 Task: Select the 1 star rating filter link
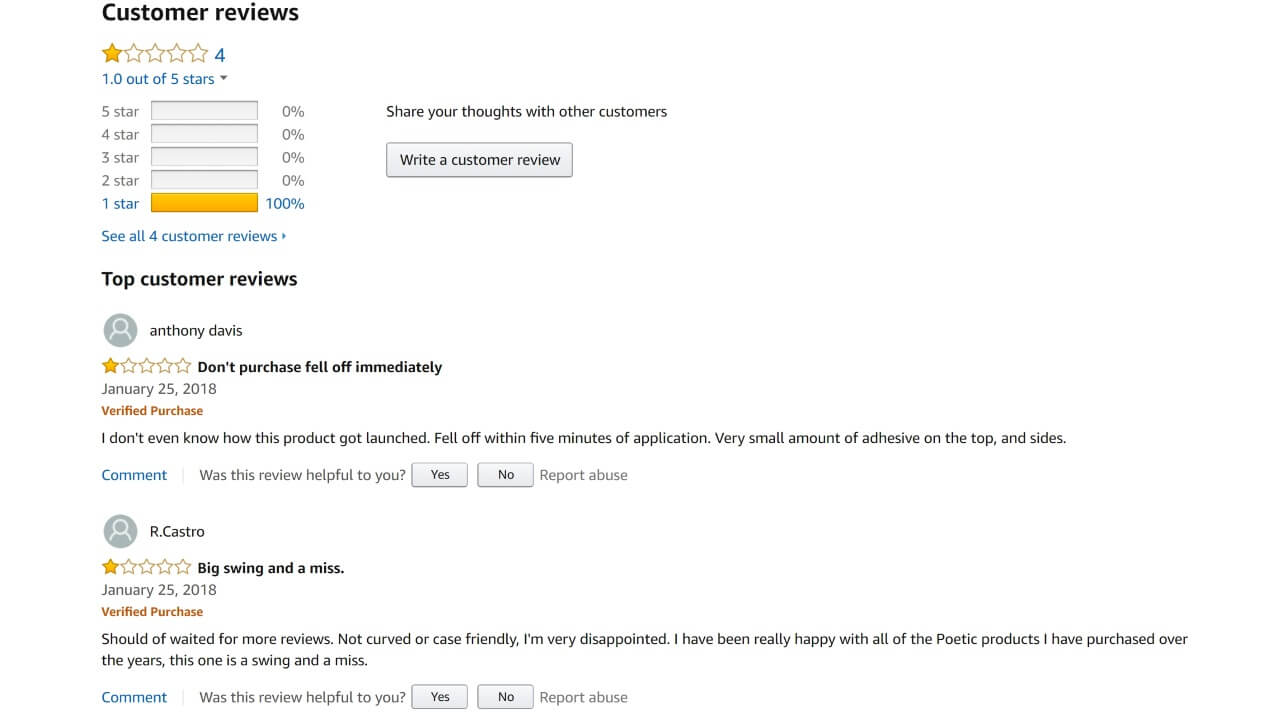120,204
